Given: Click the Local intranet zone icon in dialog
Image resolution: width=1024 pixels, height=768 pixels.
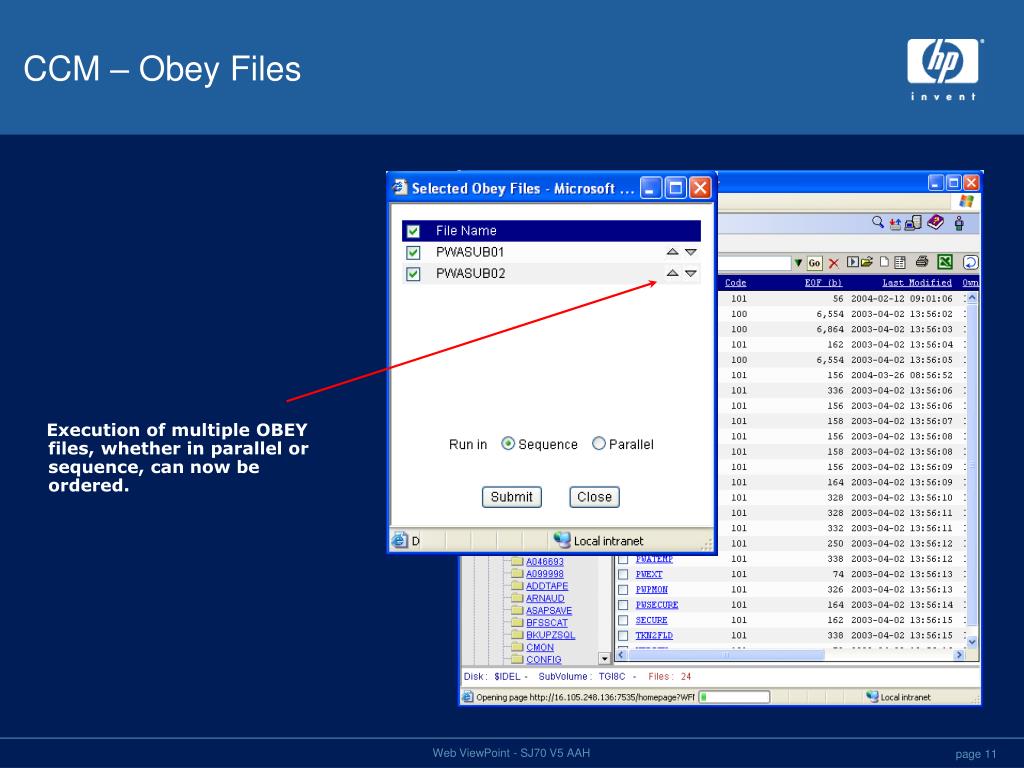Looking at the screenshot, I should tap(562, 540).
